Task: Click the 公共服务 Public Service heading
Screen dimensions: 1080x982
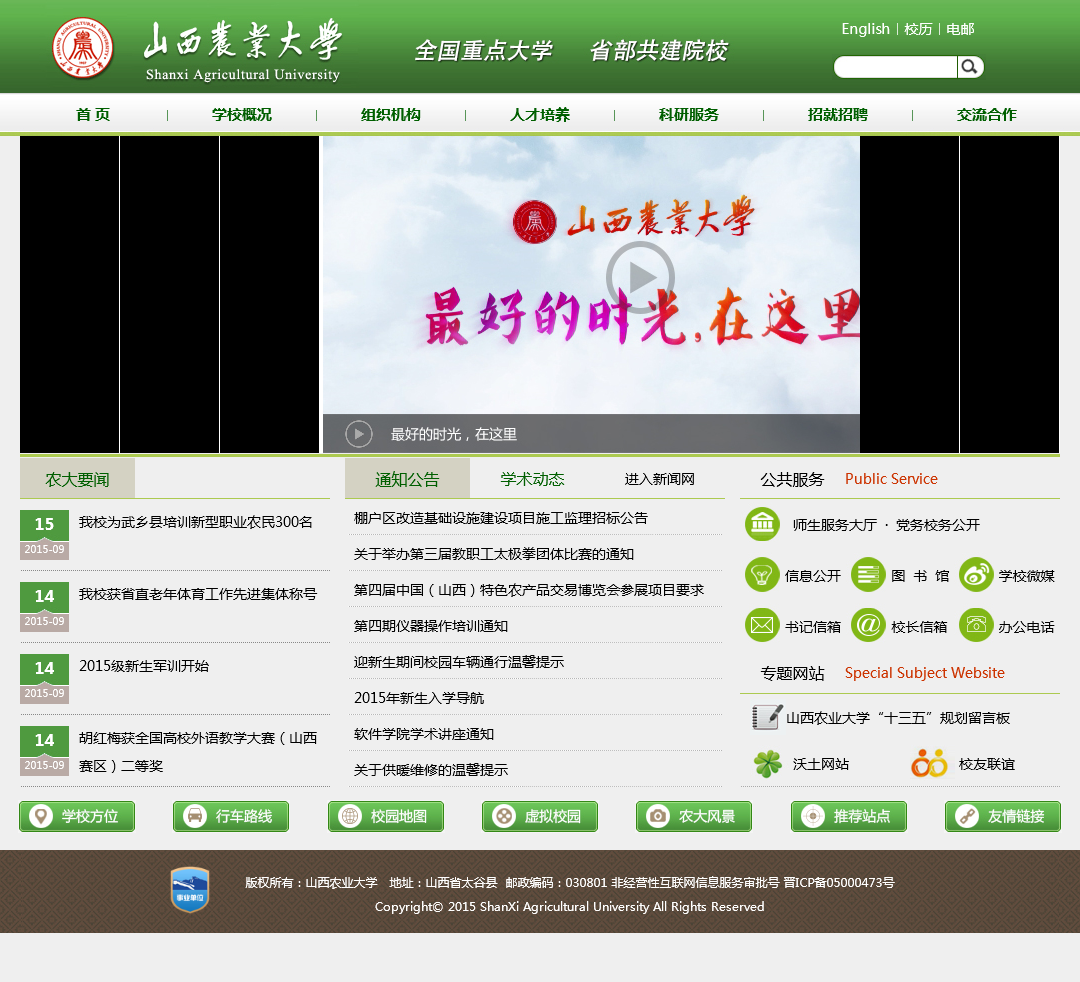Action: click(849, 479)
